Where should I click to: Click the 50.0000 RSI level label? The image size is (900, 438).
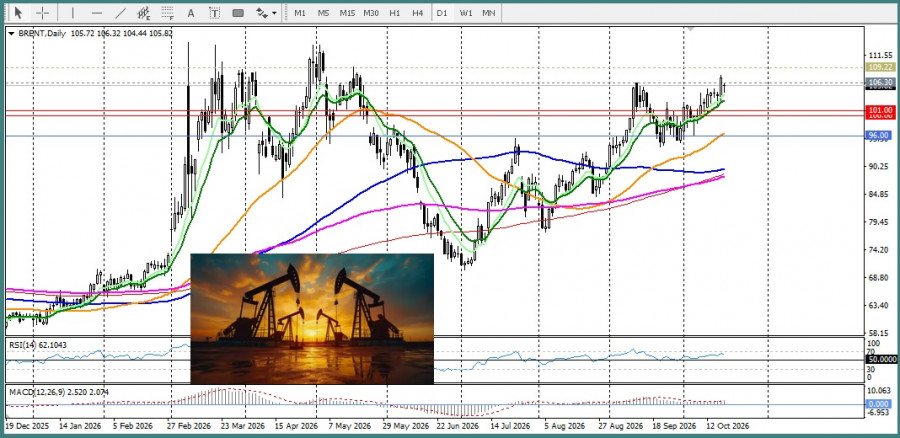[880, 359]
